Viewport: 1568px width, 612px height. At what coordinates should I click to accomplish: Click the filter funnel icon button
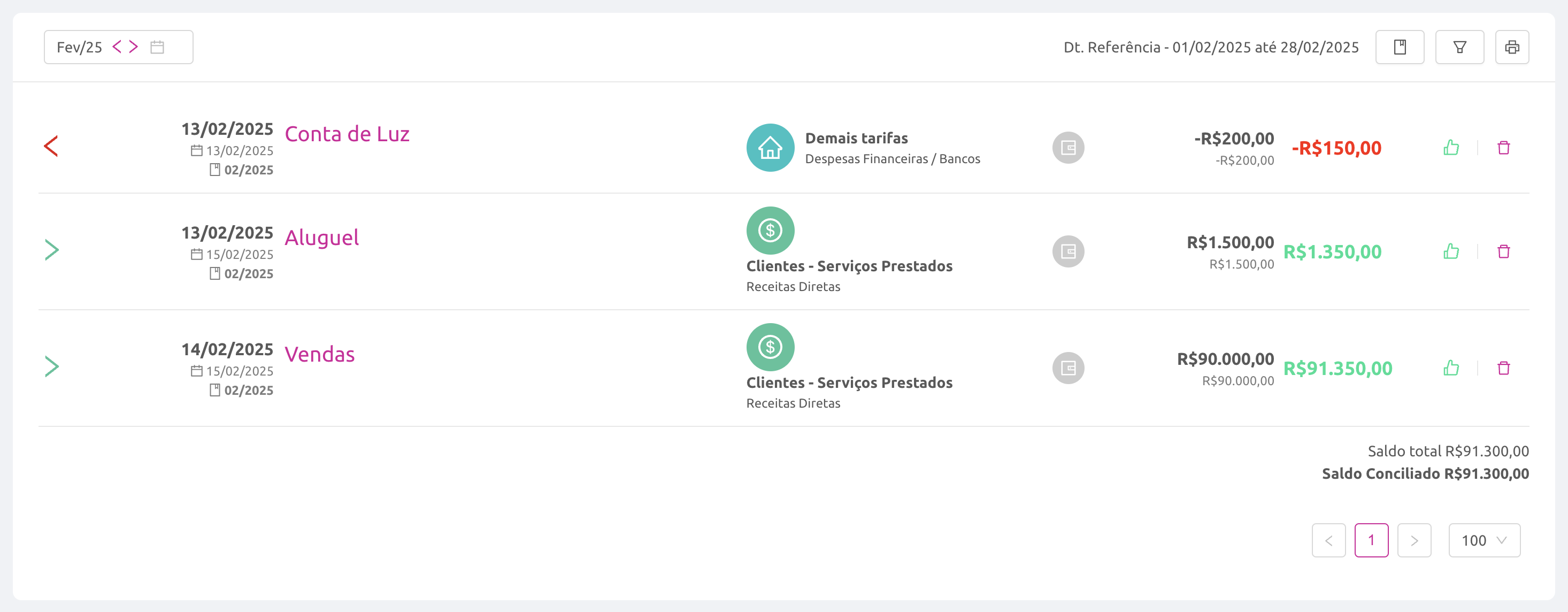[x=1459, y=47]
